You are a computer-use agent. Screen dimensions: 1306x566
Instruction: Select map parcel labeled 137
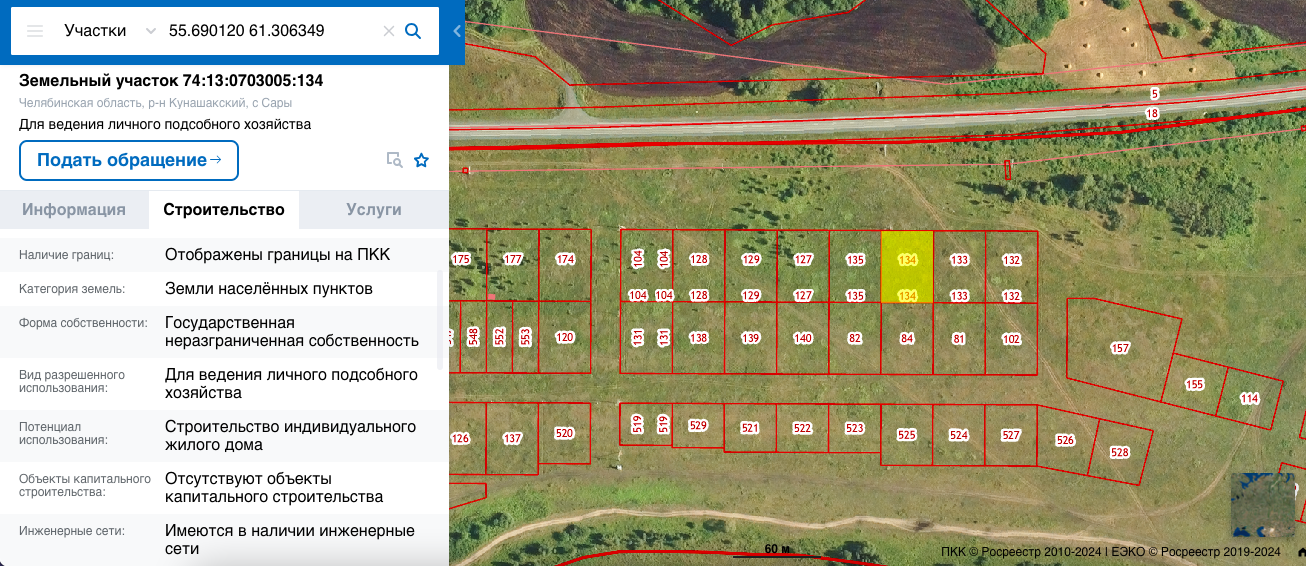(x=513, y=438)
